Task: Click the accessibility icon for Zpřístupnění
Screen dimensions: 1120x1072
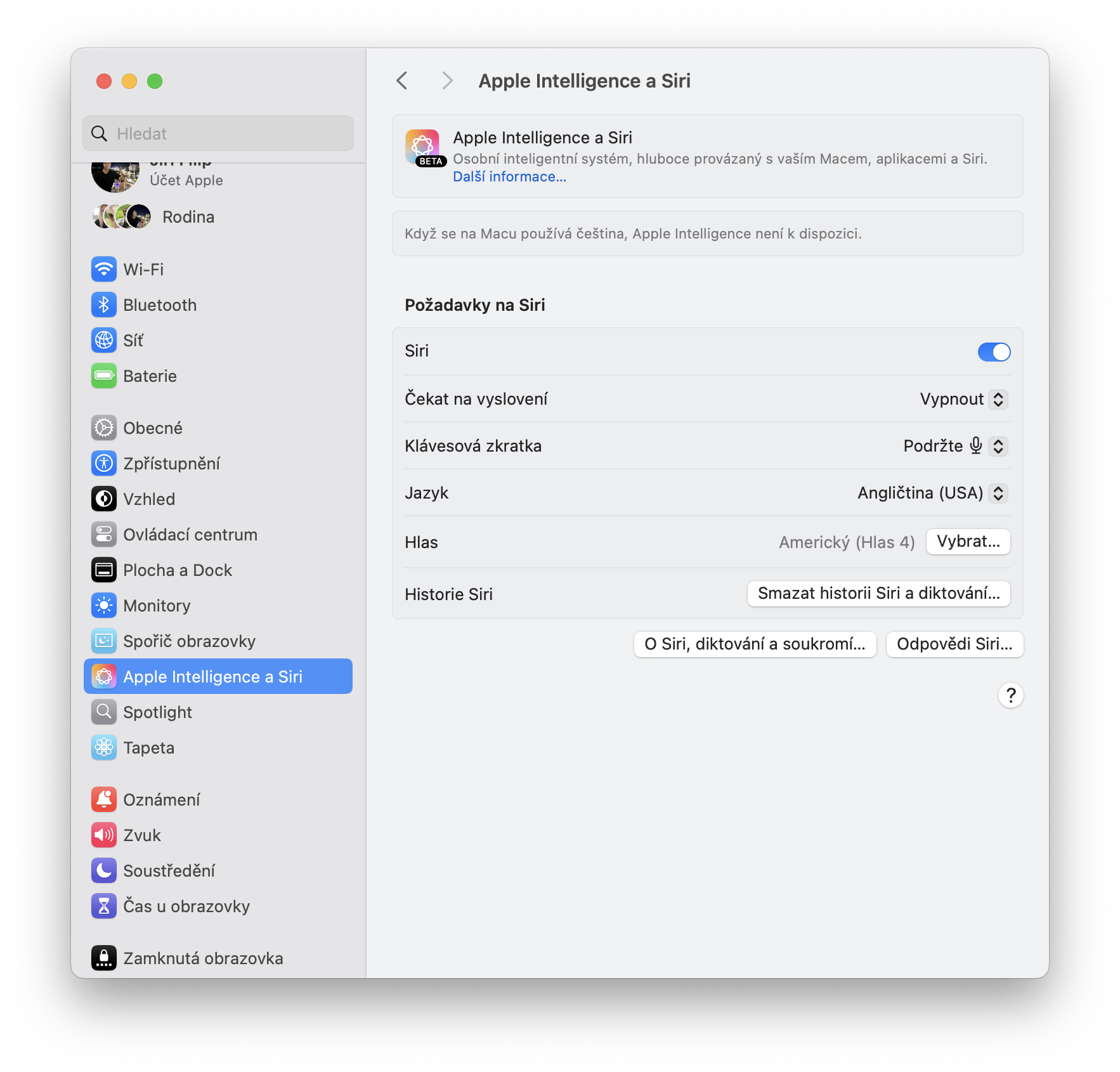Action: point(104,464)
